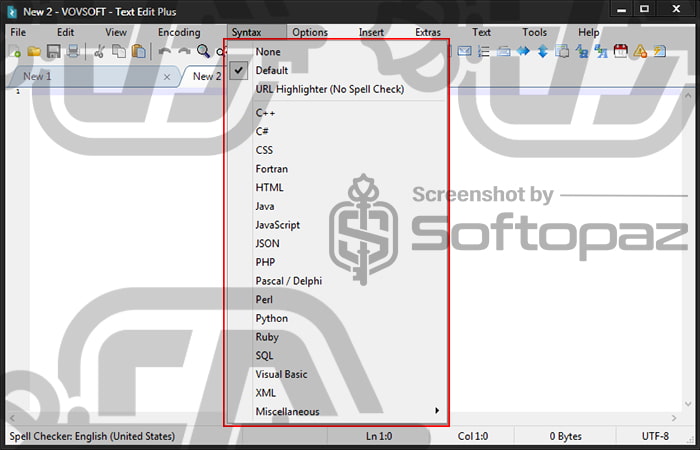Pick PHP from the Syntax menu

(337, 262)
